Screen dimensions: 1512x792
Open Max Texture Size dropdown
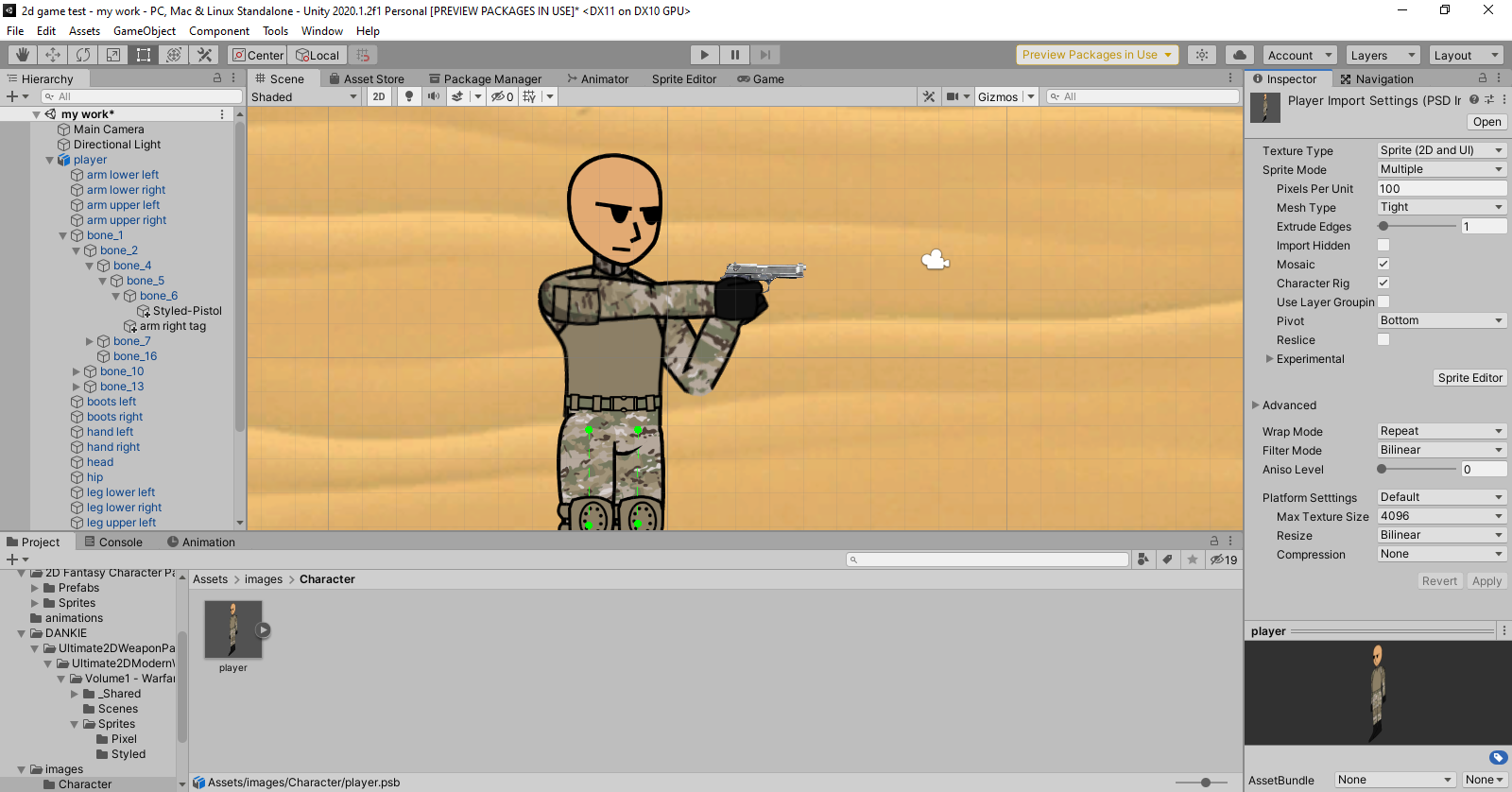(x=1441, y=516)
